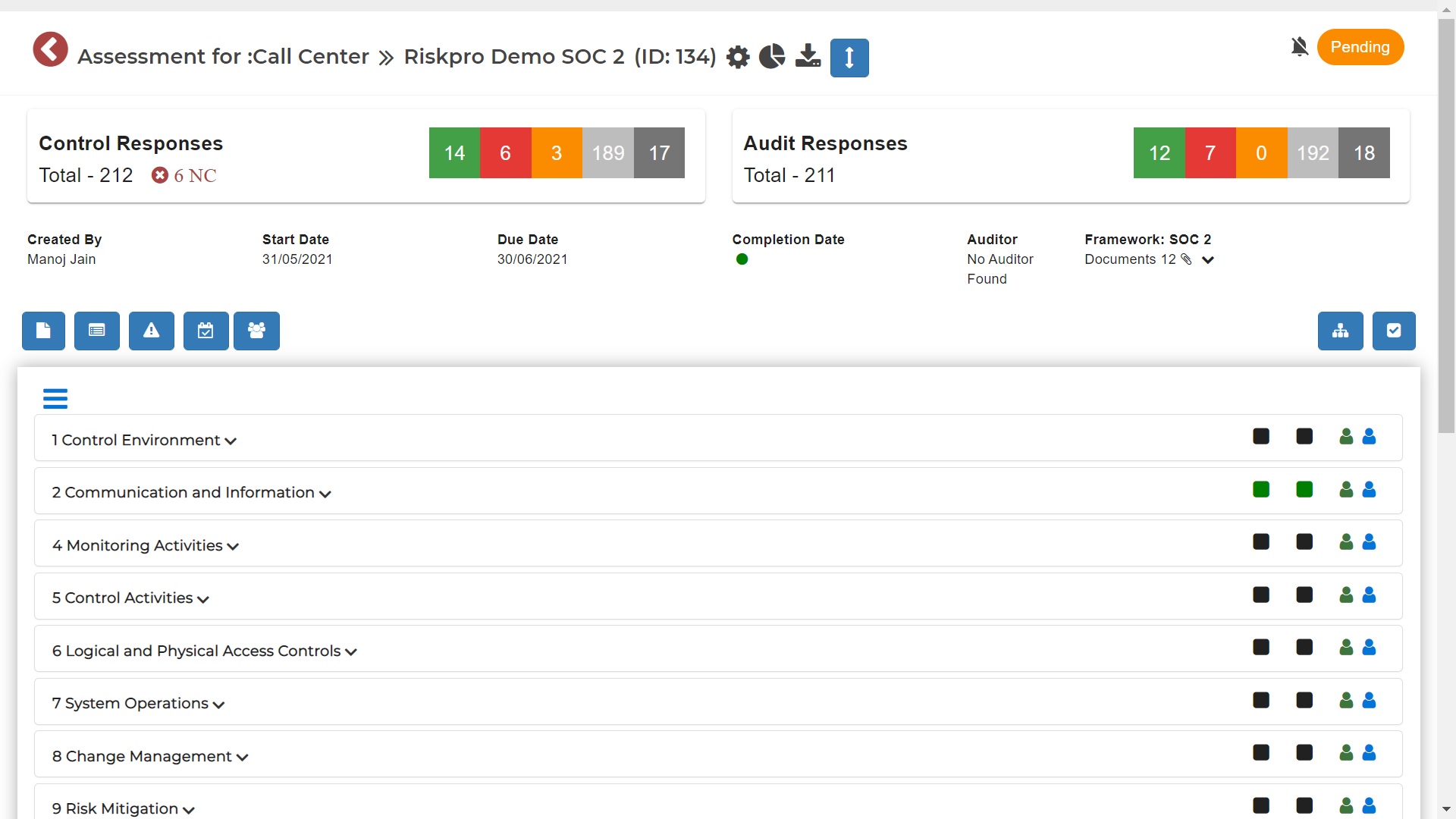
Task: Click first green status square in Communication row
Action: point(1261,489)
